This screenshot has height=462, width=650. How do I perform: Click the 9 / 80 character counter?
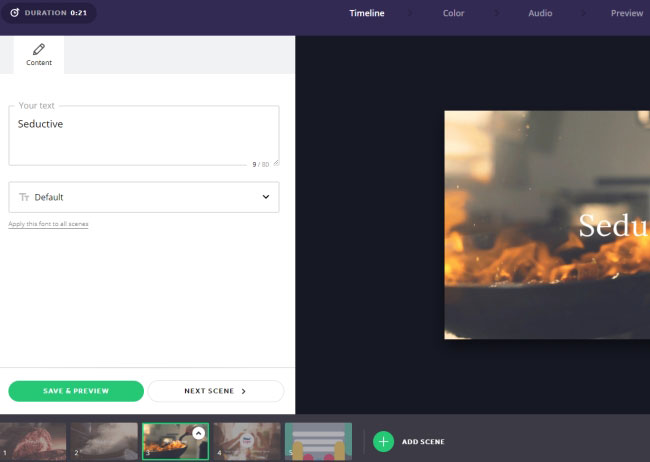260,165
